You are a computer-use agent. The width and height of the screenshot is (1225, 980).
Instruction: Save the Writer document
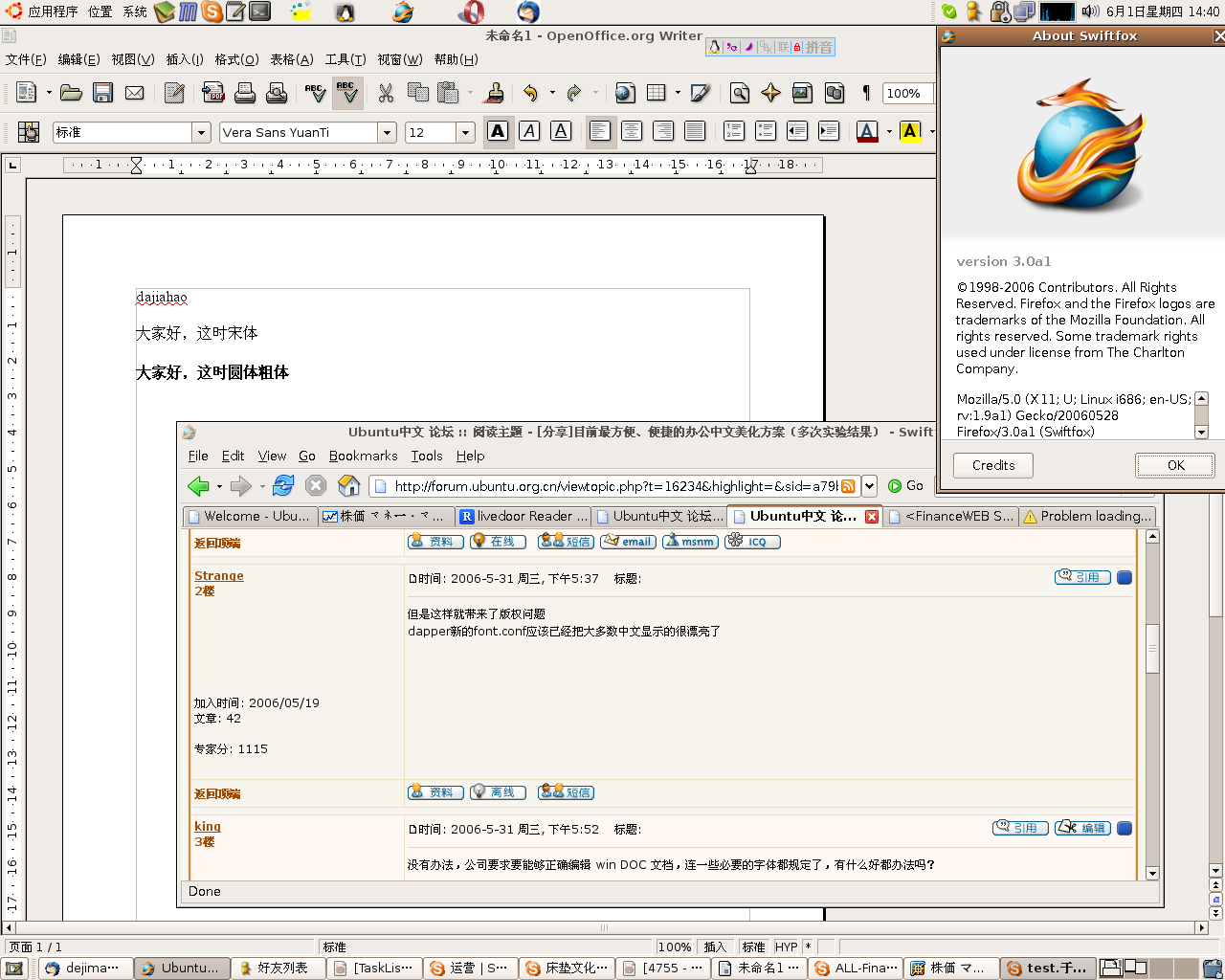point(102,93)
